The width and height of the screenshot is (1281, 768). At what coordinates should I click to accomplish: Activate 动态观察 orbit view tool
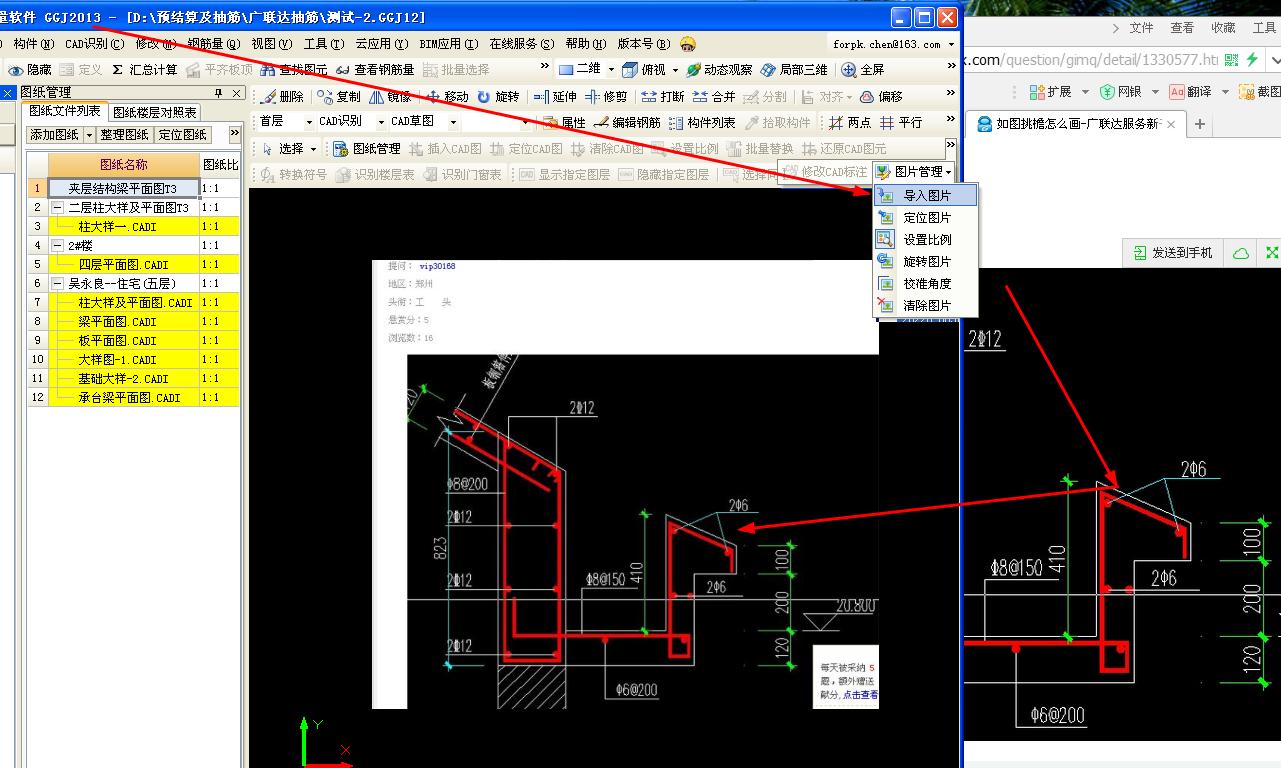point(719,70)
